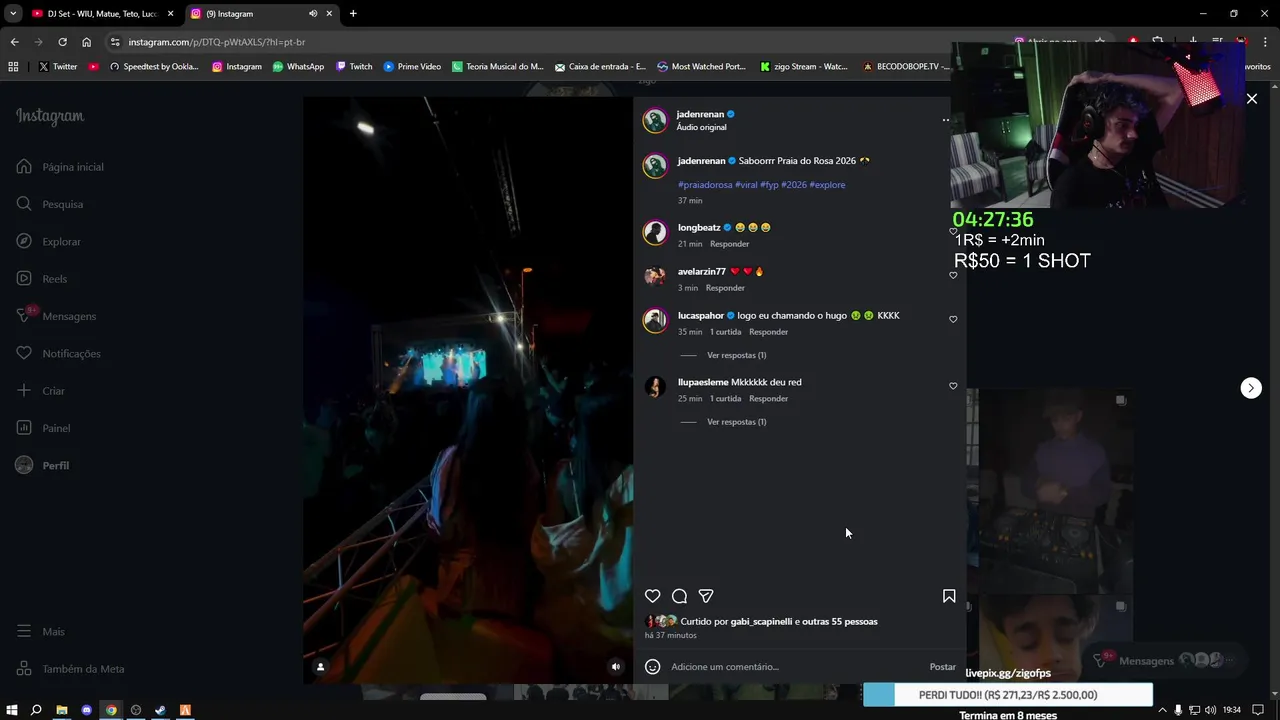1280x720 pixels.
Task: Show hidden system tray icons
Action: [x=1162, y=710]
